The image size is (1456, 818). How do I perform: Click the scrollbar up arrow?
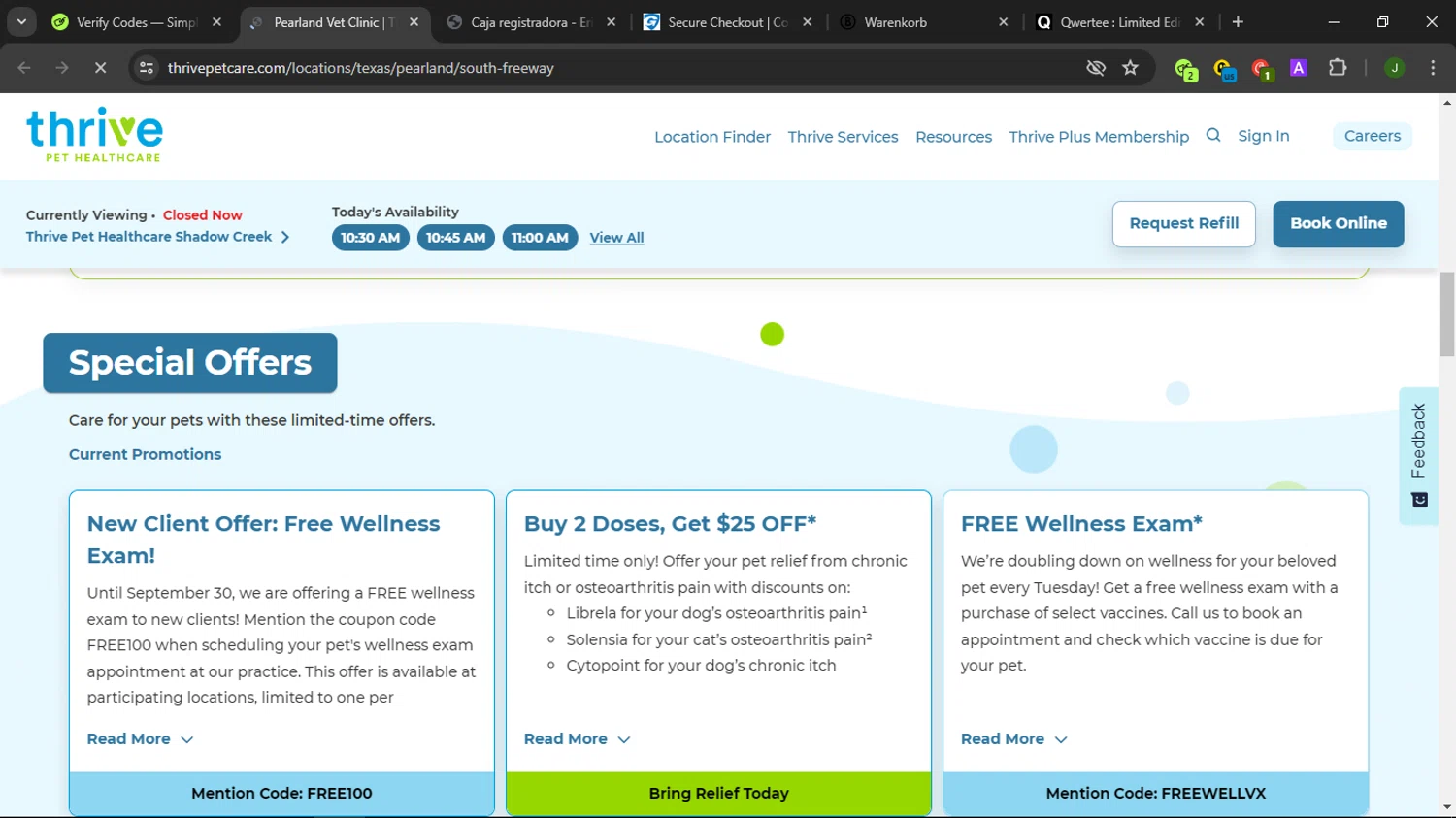(x=1447, y=102)
